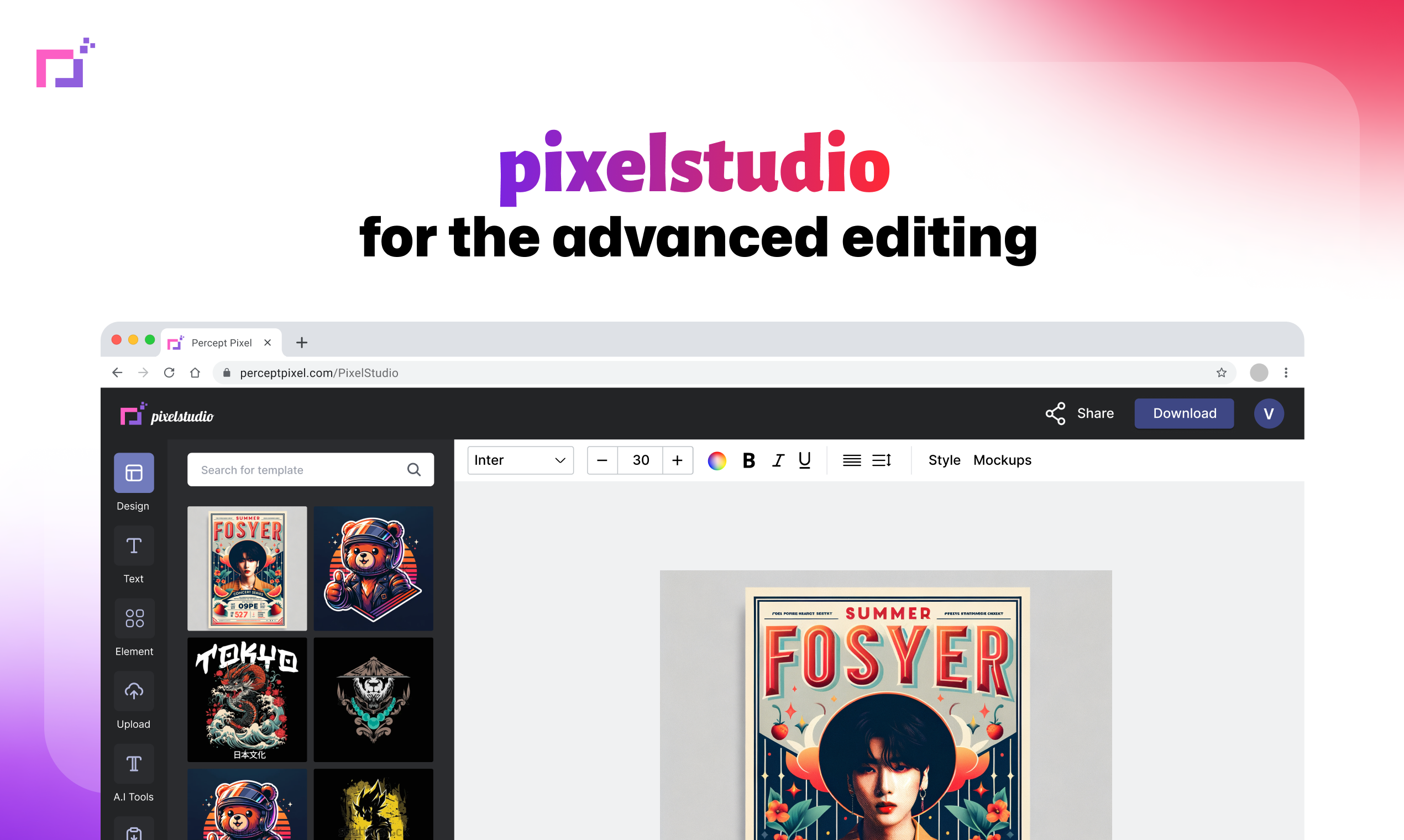Screen dimensions: 1404x840
Task: Increase font size with plus button
Action: (677, 460)
